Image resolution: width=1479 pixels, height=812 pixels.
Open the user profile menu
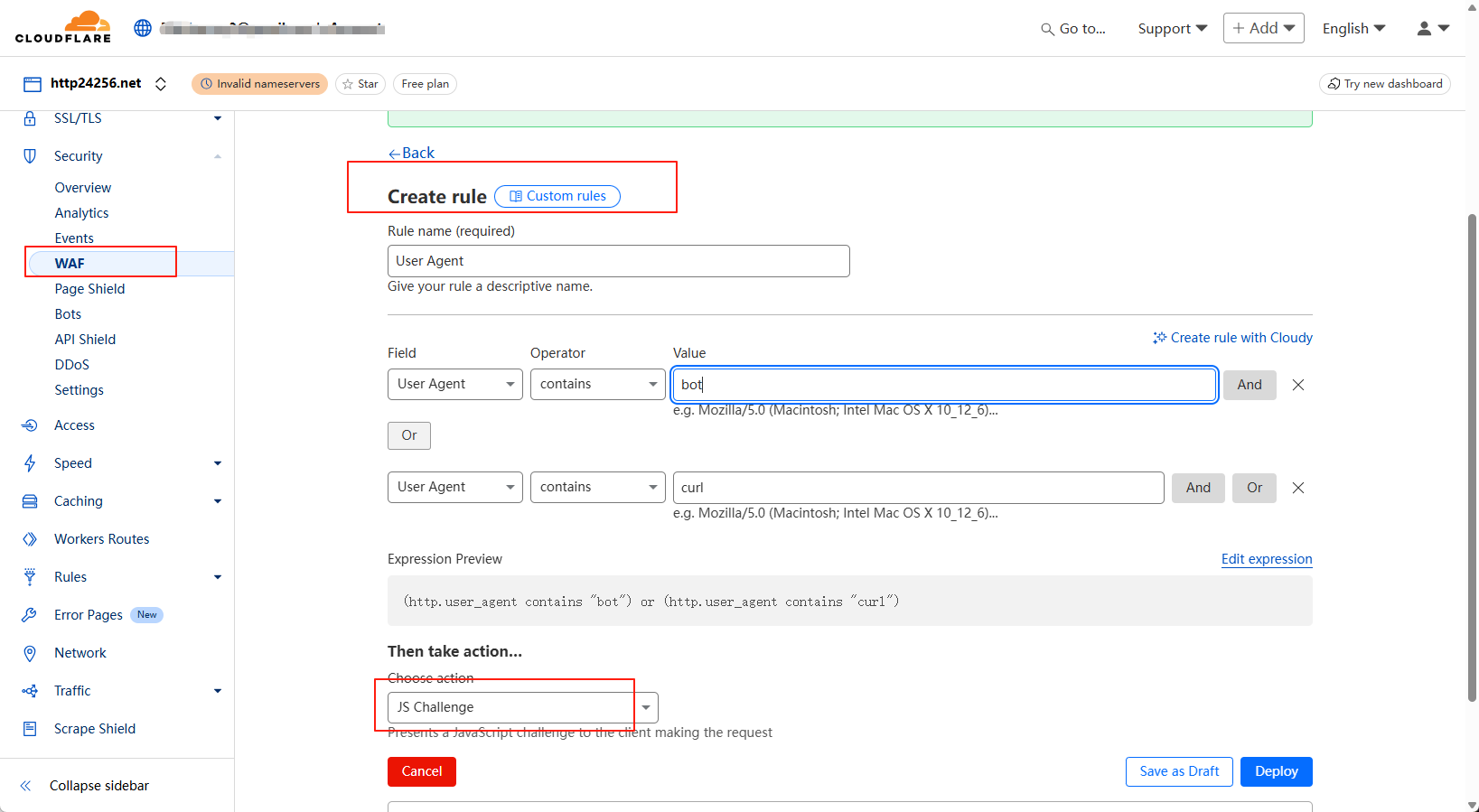tap(1433, 29)
